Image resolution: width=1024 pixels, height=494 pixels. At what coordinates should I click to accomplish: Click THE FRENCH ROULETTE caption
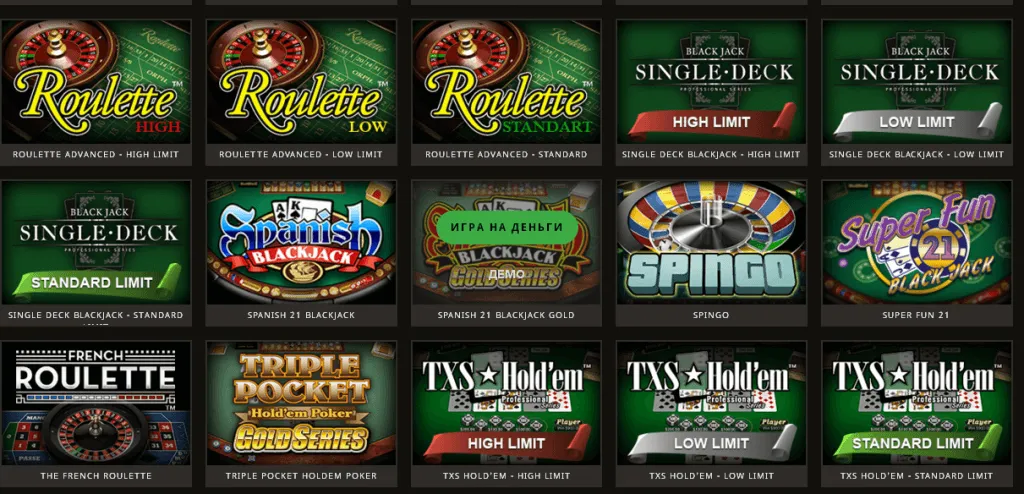tap(96, 476)
